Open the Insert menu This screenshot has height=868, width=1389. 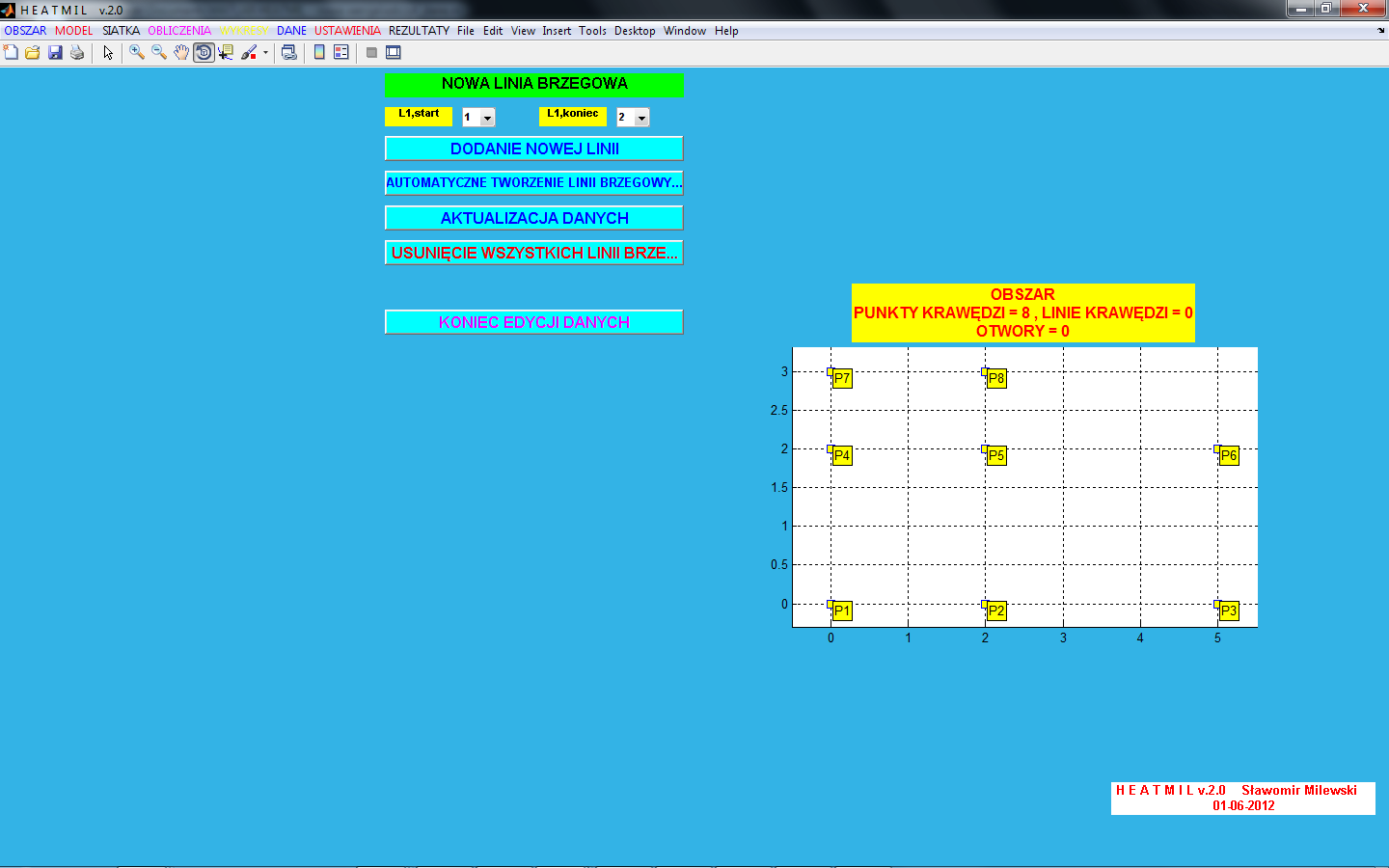pyautogui.click(x=557, y=31)
